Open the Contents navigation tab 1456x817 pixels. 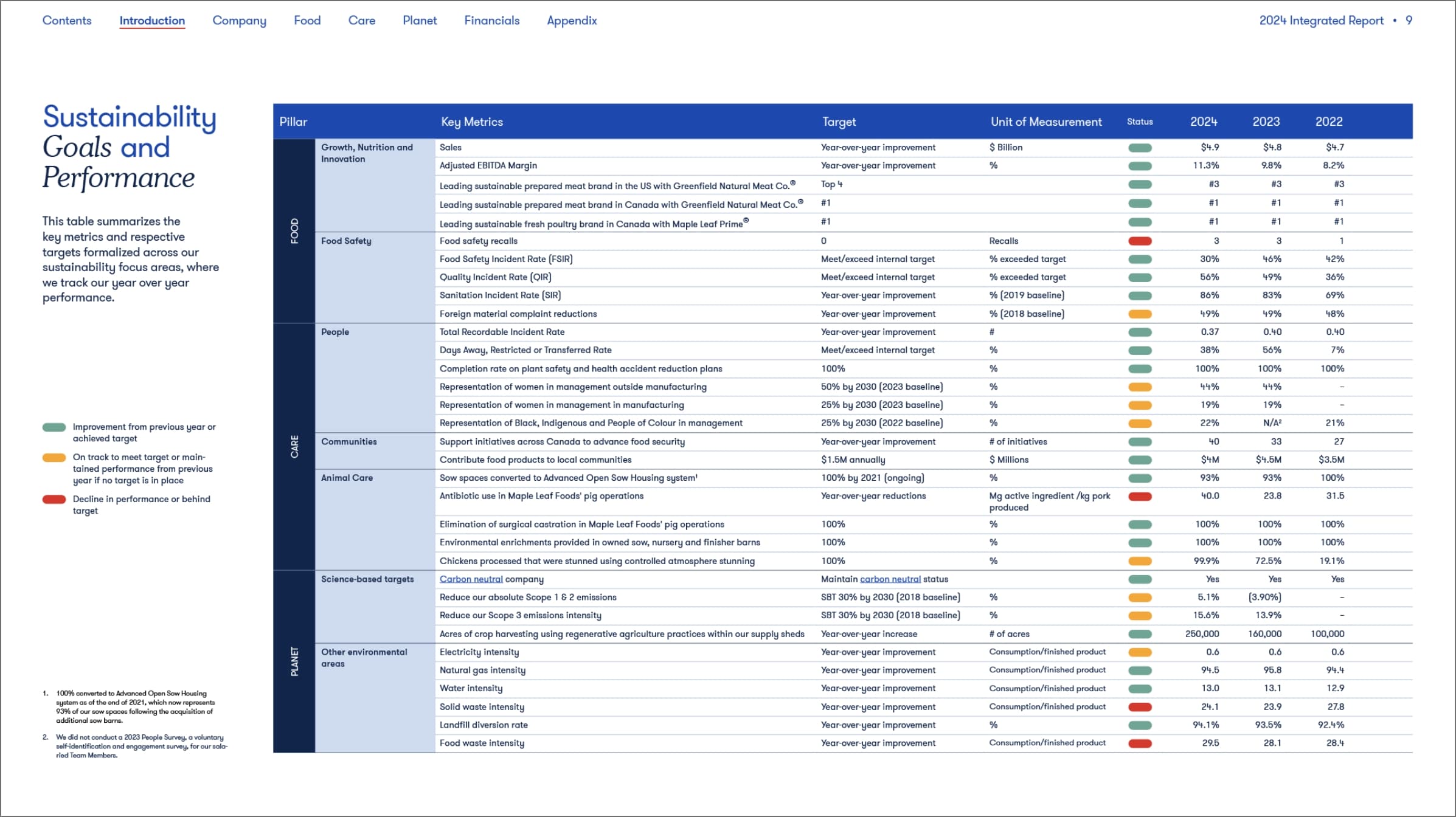67,20
